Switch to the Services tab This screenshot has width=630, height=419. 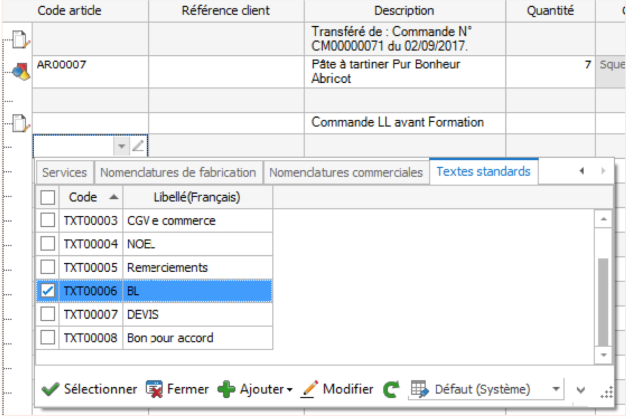pyautogui.click(x=64, y=172)
